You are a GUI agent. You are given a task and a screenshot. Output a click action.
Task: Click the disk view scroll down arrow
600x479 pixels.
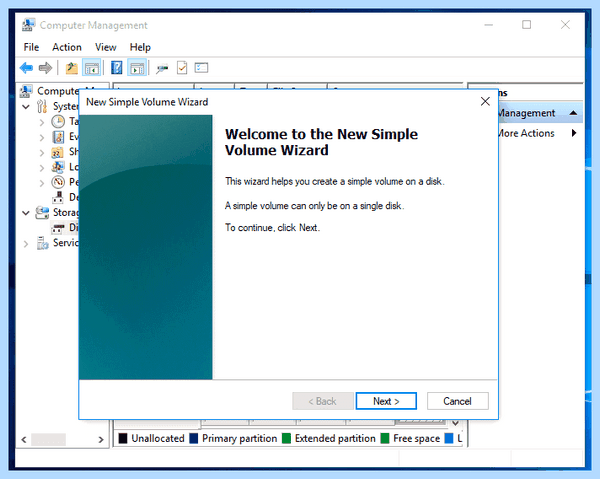[455, 423]
